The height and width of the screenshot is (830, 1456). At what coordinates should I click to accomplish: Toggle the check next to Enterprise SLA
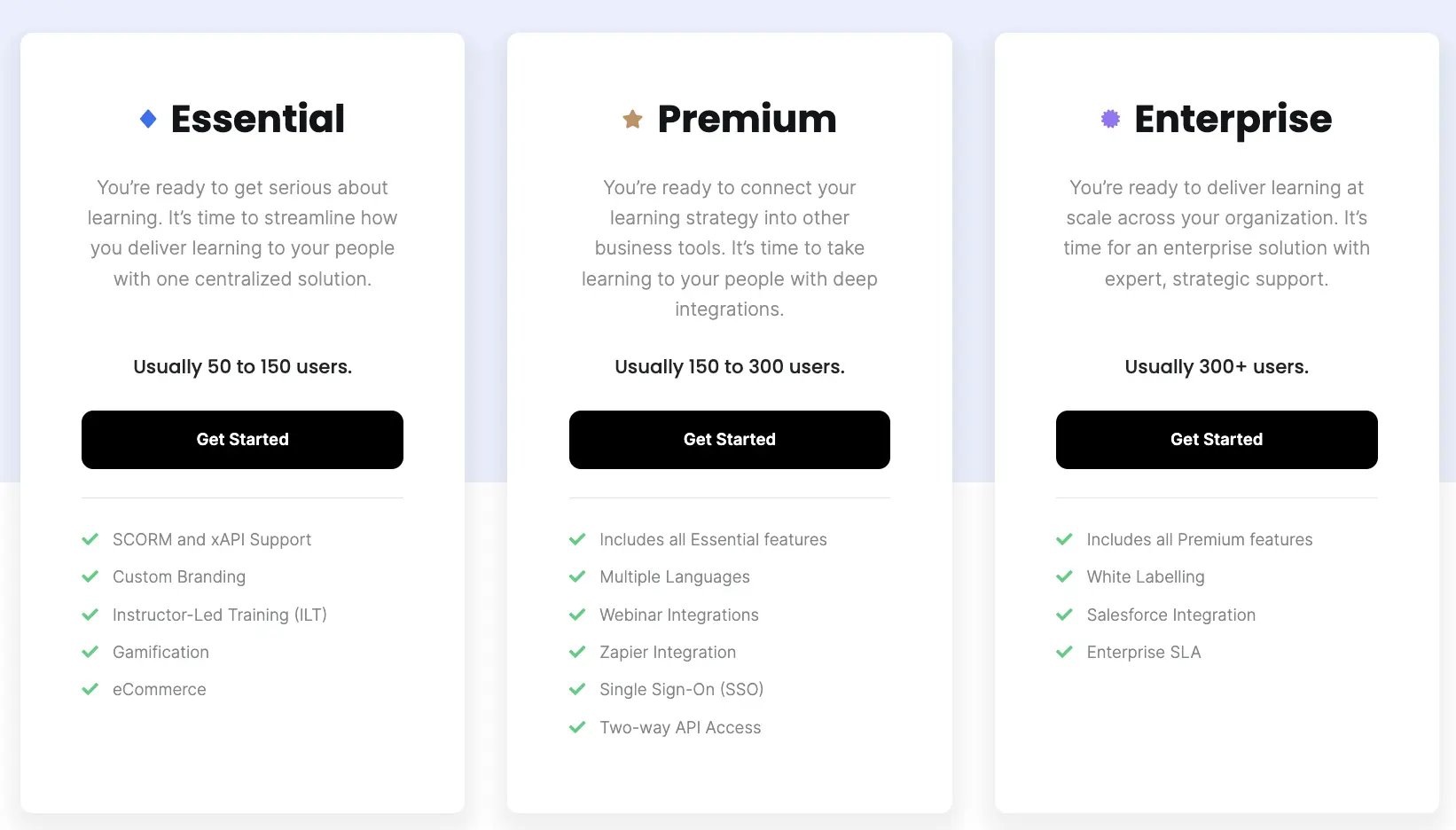coord(1064,652)
